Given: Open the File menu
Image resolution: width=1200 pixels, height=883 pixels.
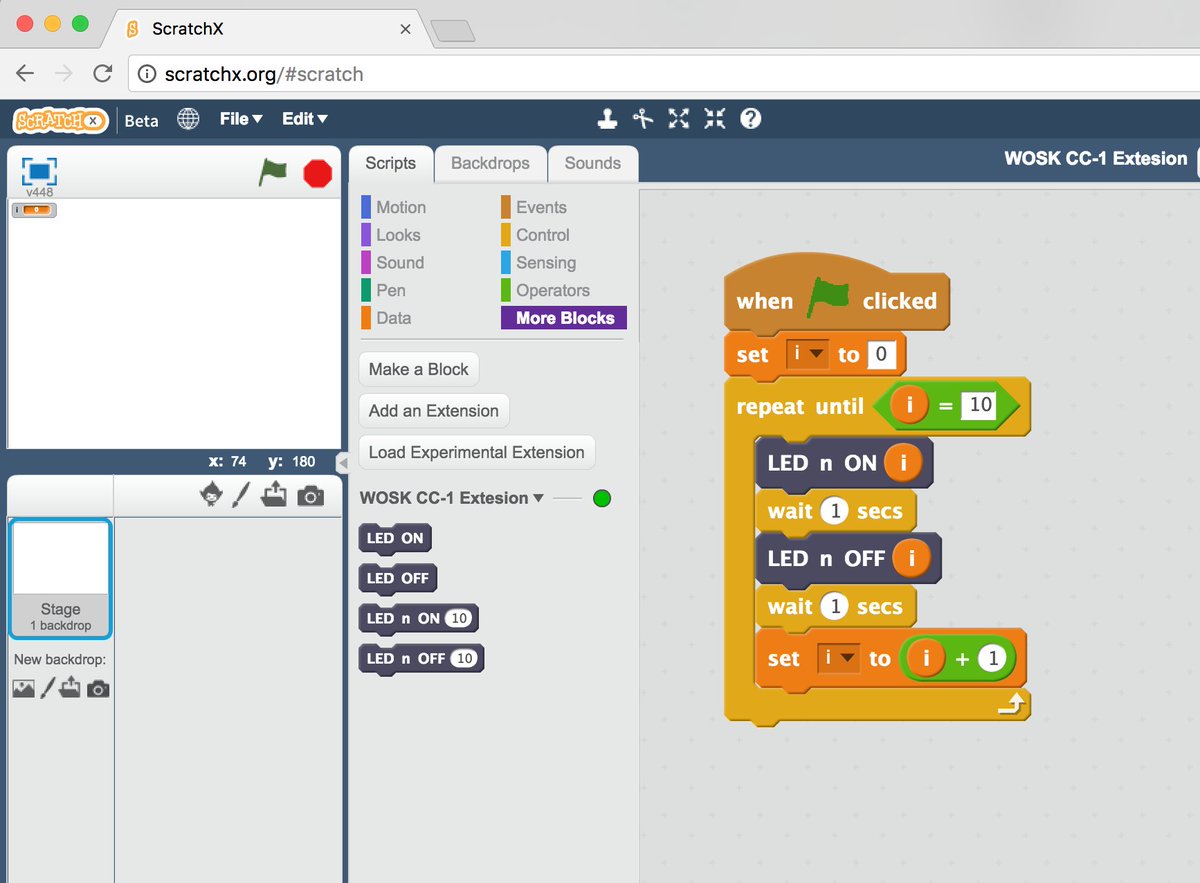Looking at the screenshot, I should pos(241,119).
